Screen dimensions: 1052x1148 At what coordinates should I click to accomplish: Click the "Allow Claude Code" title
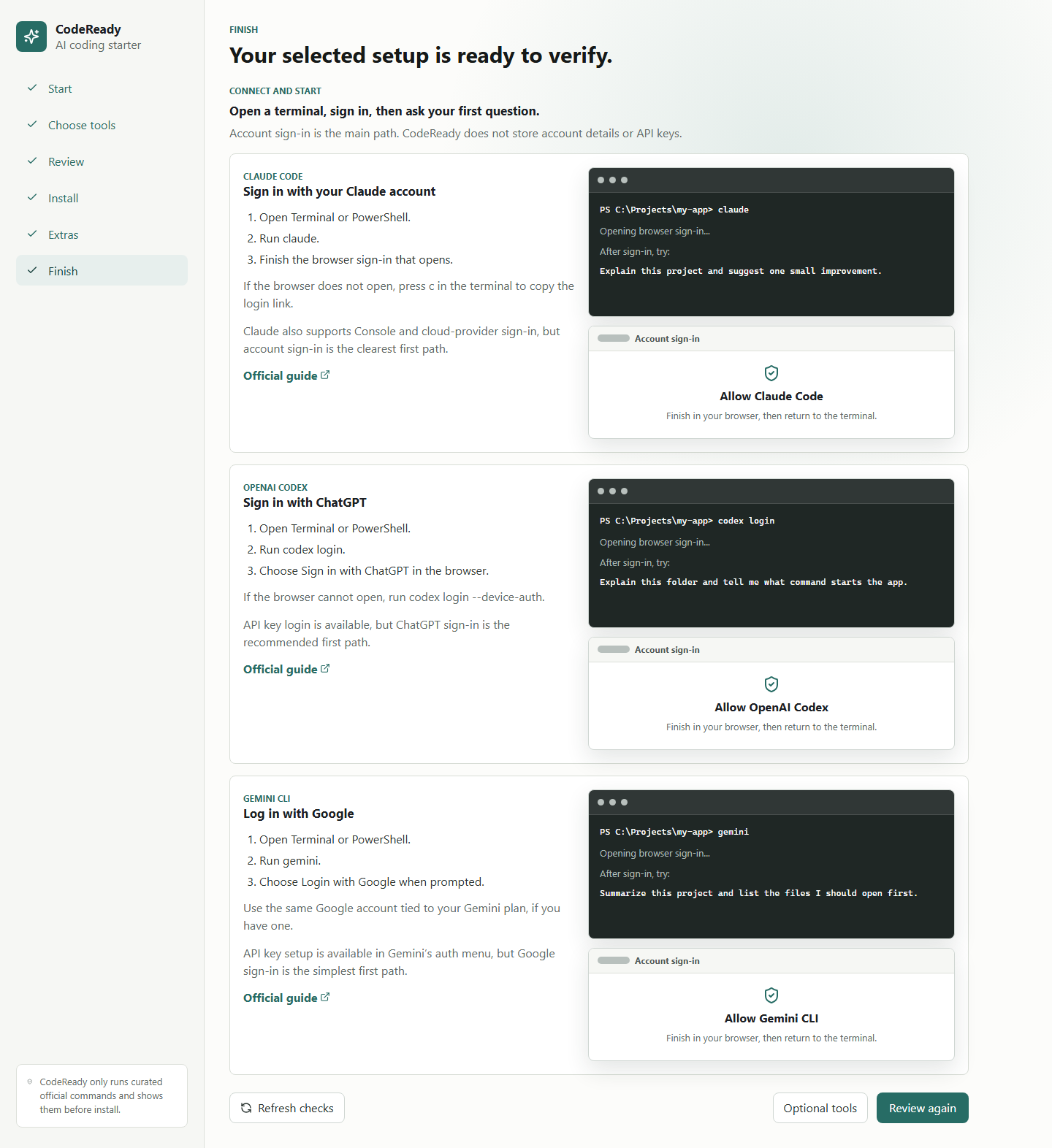[771, 396]
